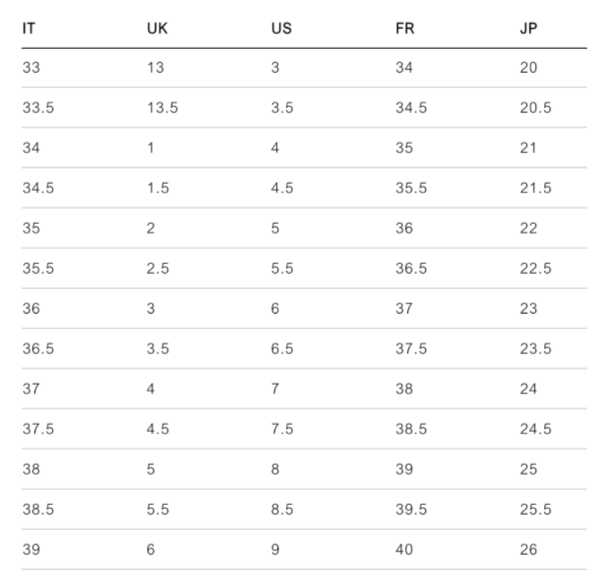Click JP size 23.5 cell

536,349
